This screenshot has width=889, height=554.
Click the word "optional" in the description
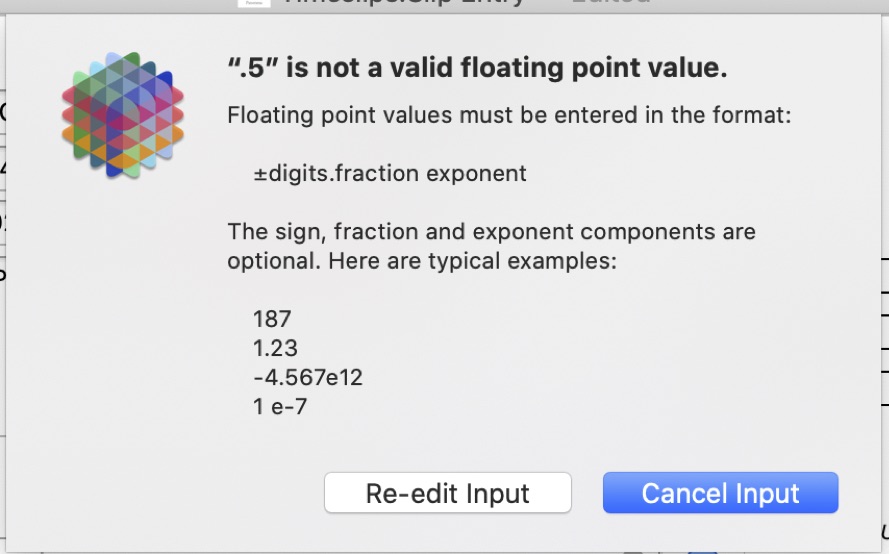tap(270, 262)
